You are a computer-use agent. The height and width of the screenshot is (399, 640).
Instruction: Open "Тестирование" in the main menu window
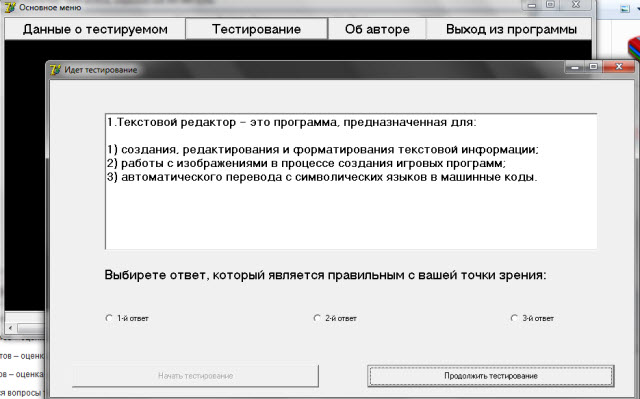(256, 29)
